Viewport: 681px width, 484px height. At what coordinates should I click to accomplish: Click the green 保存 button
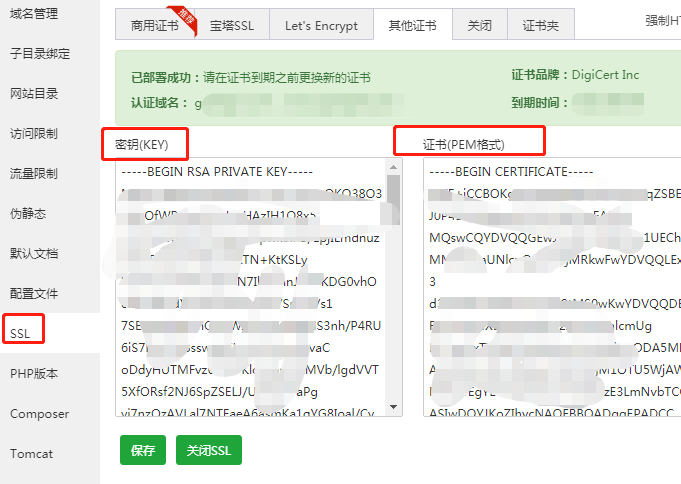coord(143,450)
